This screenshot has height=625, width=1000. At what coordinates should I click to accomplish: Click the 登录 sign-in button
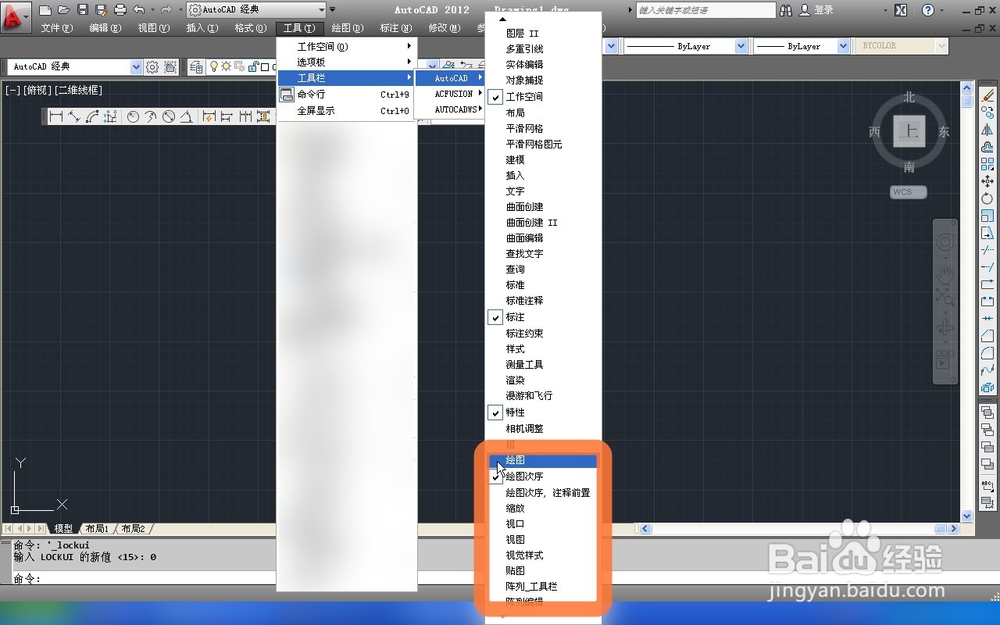click(817, 10)
